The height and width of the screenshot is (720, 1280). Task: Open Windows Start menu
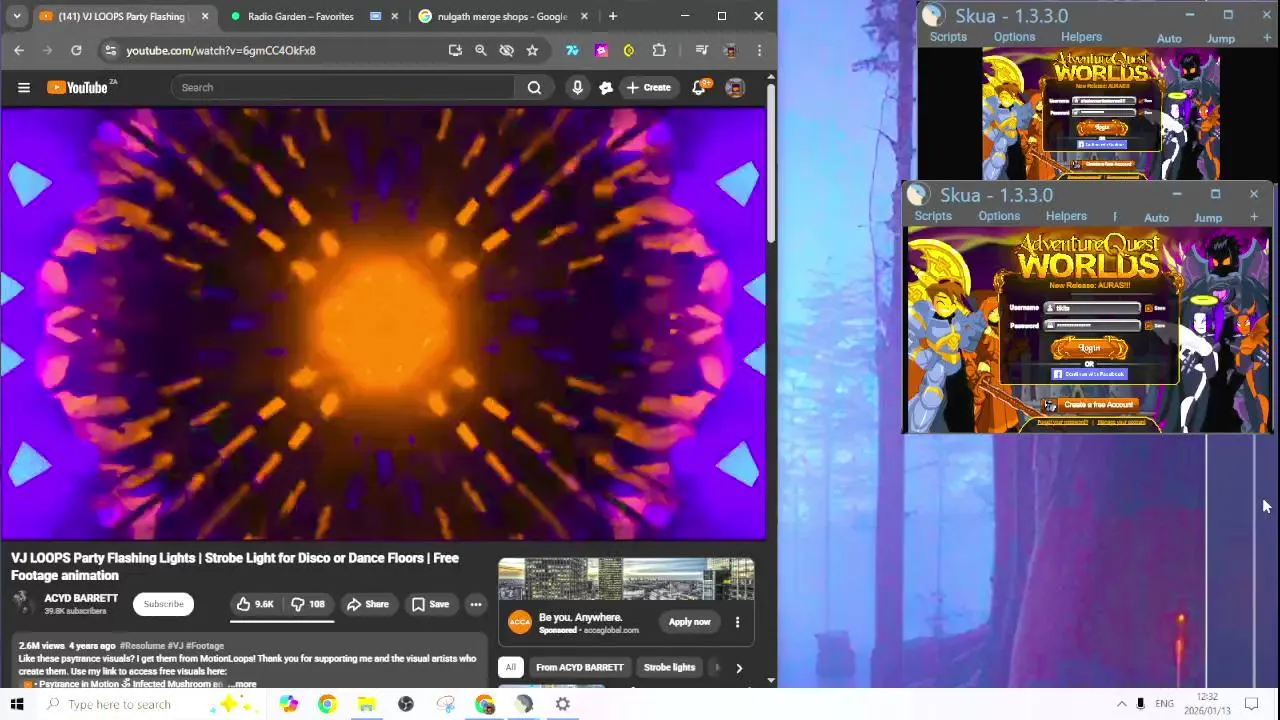click(17, 704)
